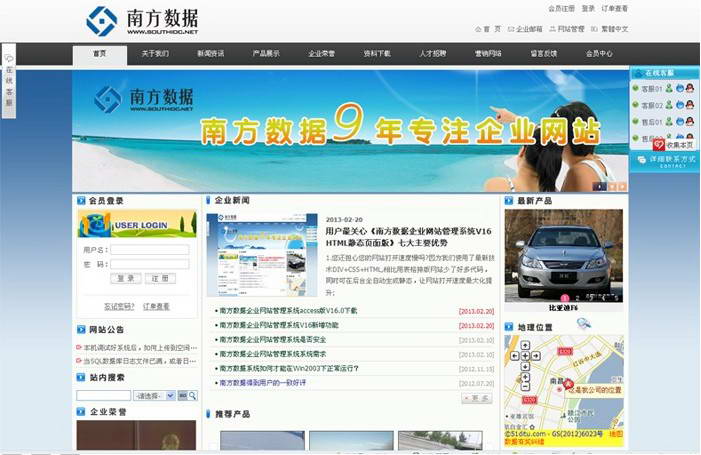The height and width of the screenshot is (455, 701).
Task: Click the 比亚迪F6 product name caption
Action: click(563, 308)
